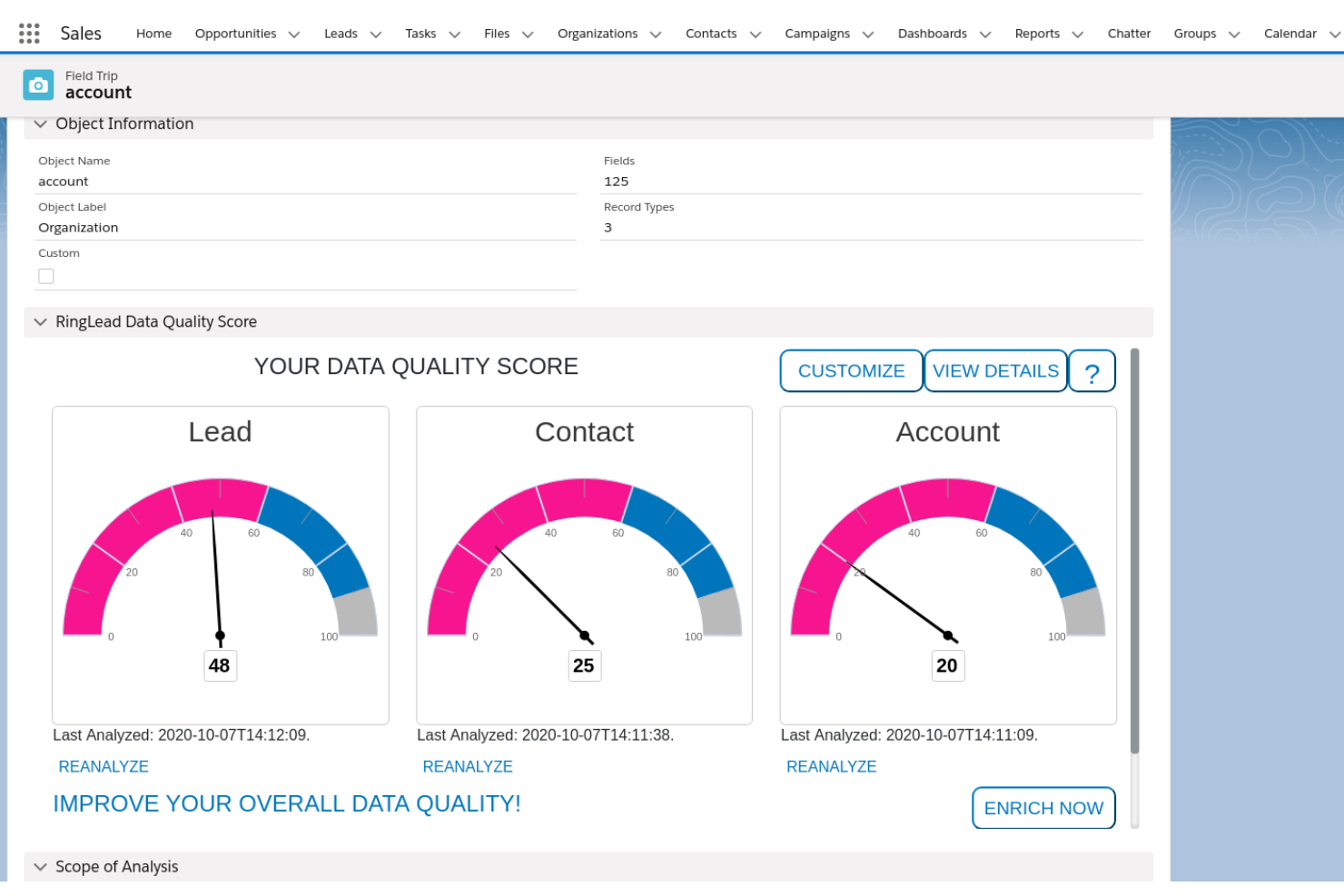Open the App Launcher waffle icon
Screen dimensions: 1344x896
click(x=28, y=32)
